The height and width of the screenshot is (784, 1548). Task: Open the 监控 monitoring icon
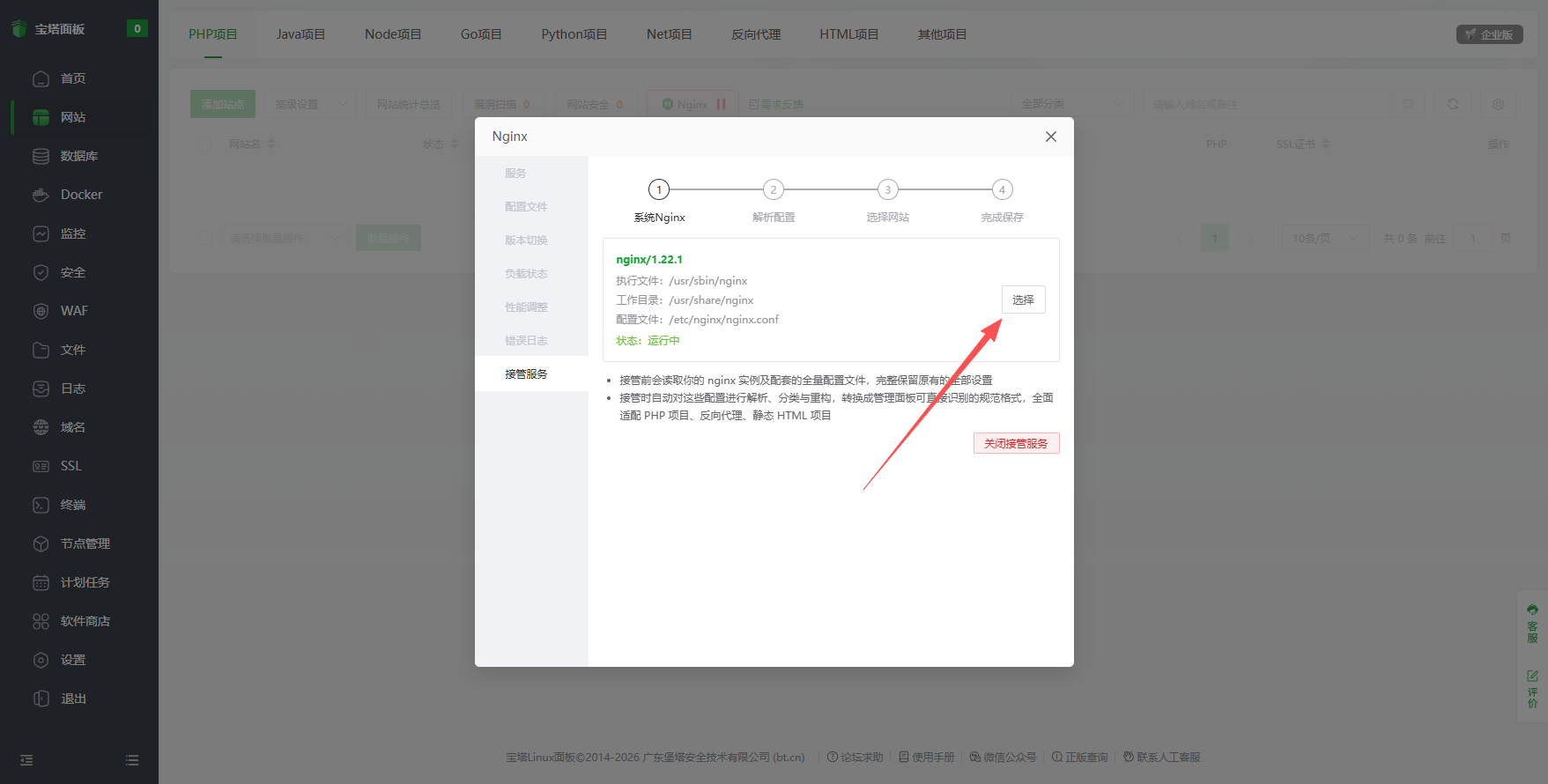(41, 233)
